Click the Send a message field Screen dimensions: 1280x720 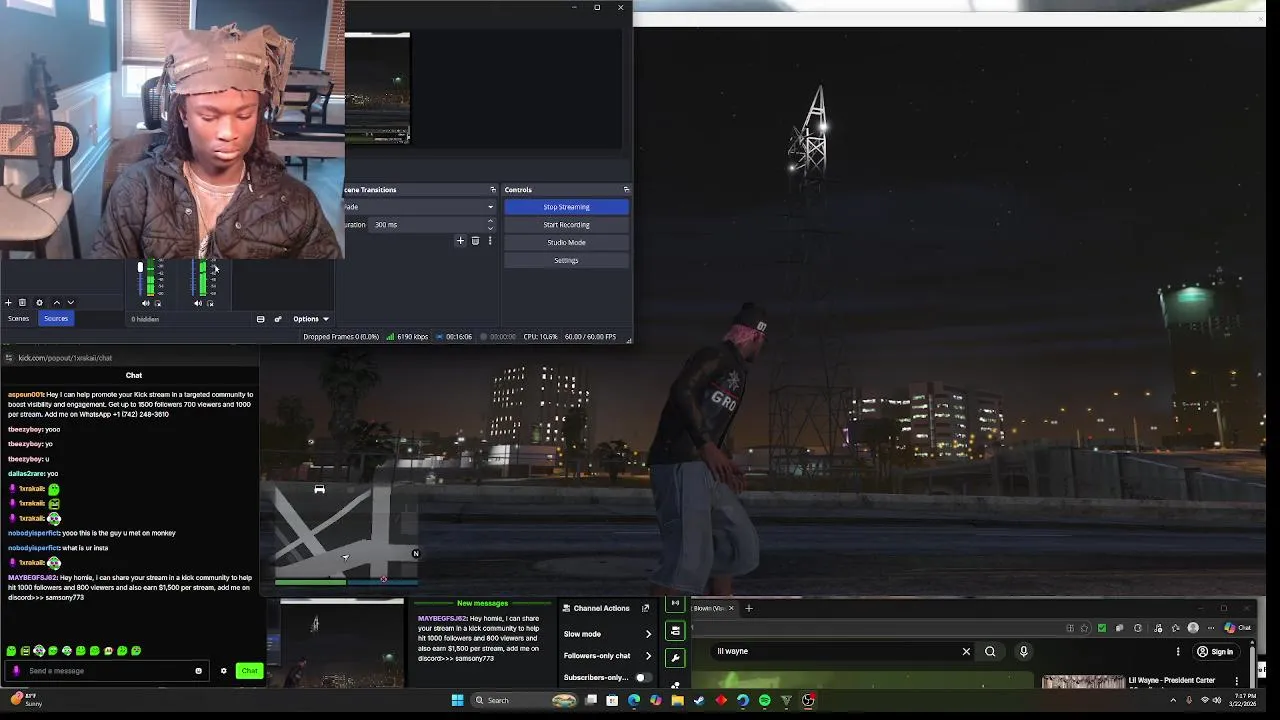[106, 671]
